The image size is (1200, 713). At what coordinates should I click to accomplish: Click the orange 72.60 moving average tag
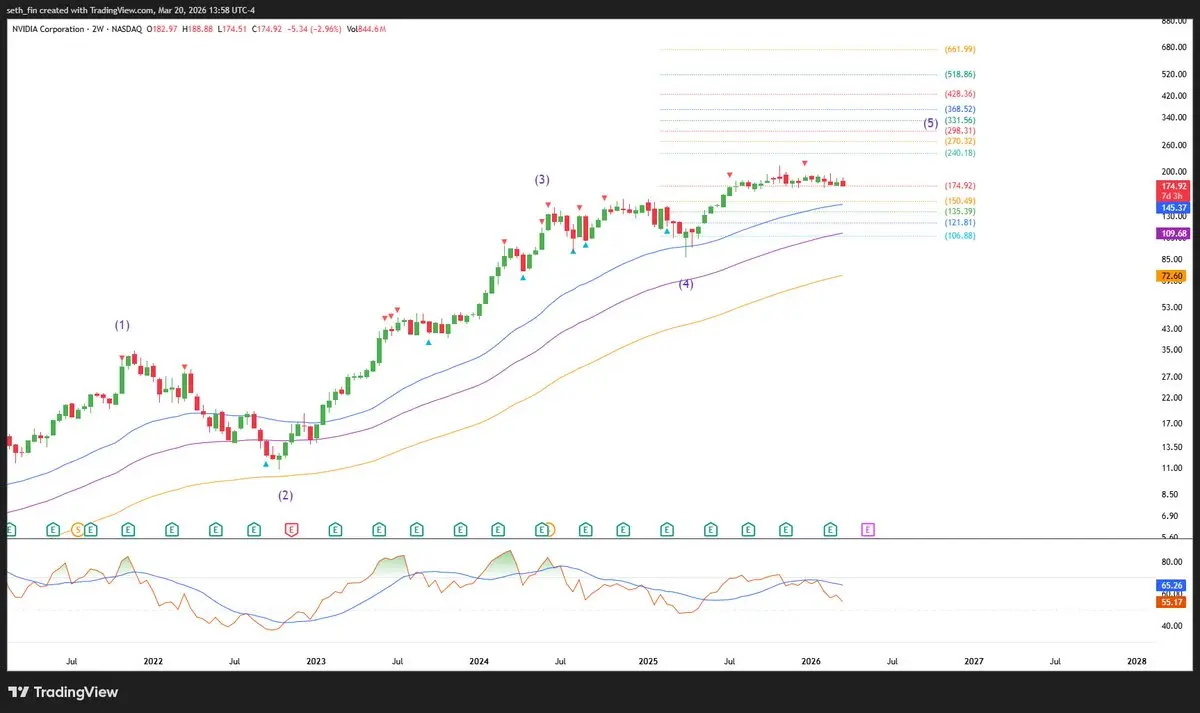1173,275
